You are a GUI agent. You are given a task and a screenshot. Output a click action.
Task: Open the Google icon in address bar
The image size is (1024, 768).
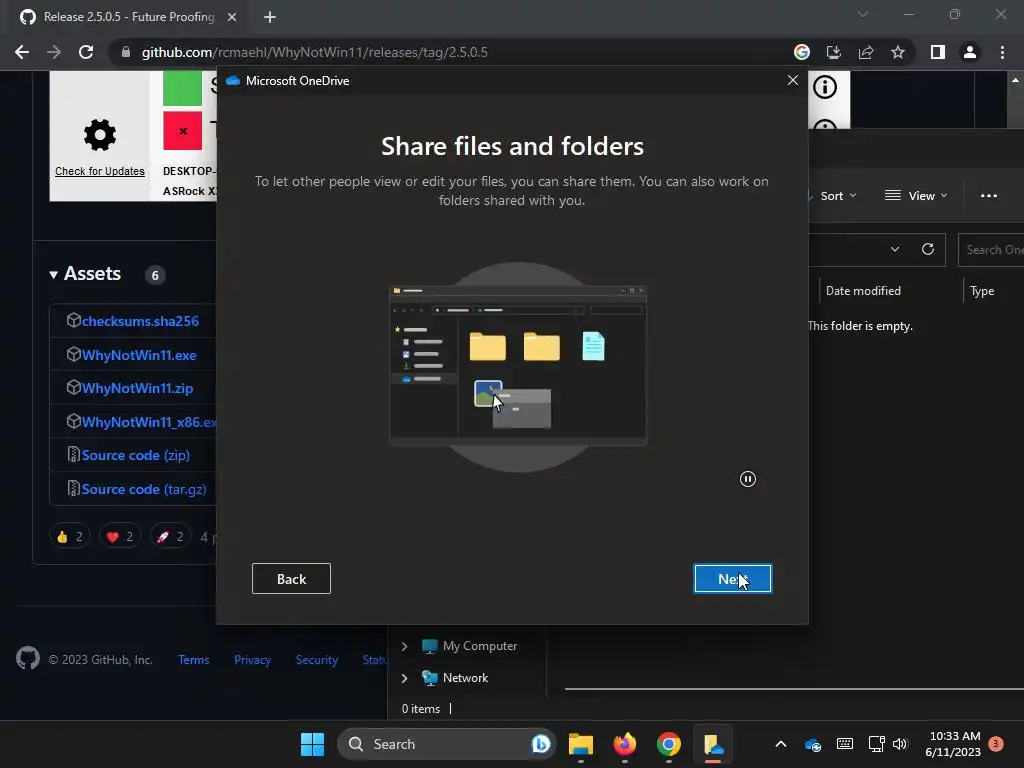click(802, 52)
